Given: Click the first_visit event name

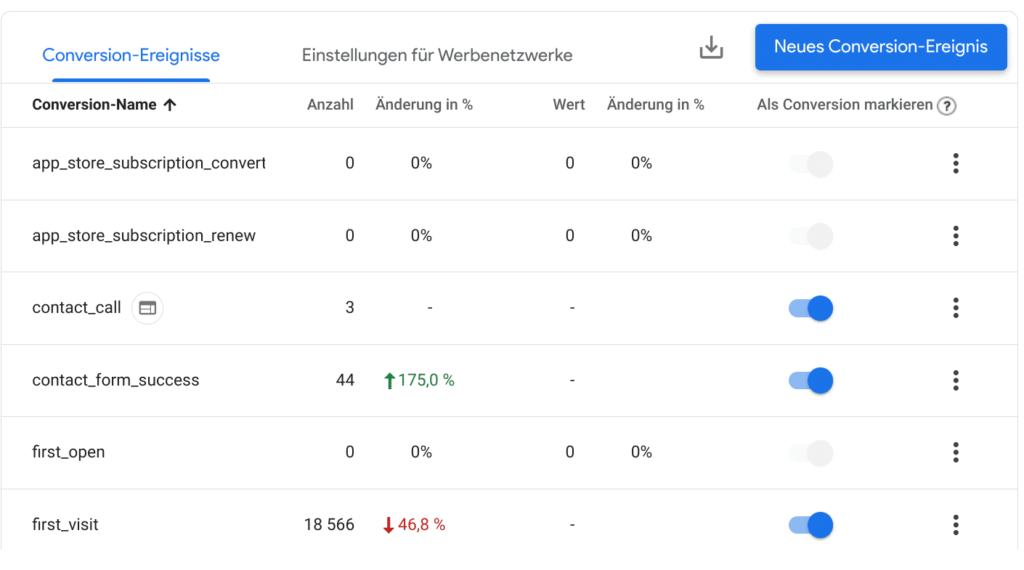Looking at the screenshot, I should (65, 524).
